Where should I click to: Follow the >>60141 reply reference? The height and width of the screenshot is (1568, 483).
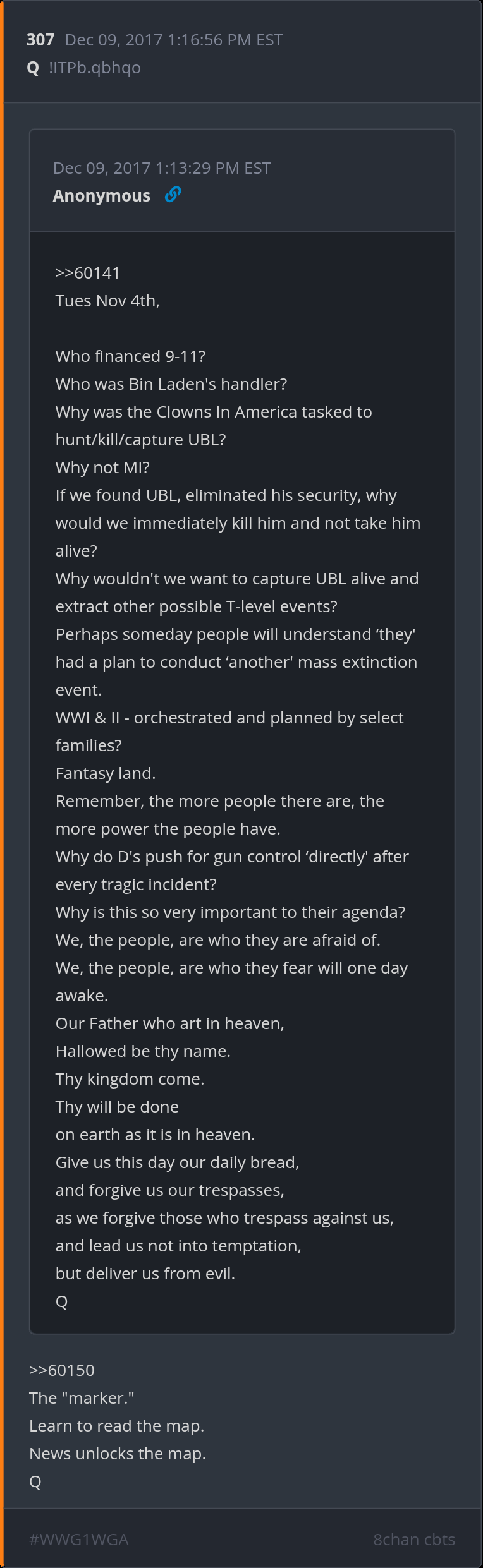point(88,273)
